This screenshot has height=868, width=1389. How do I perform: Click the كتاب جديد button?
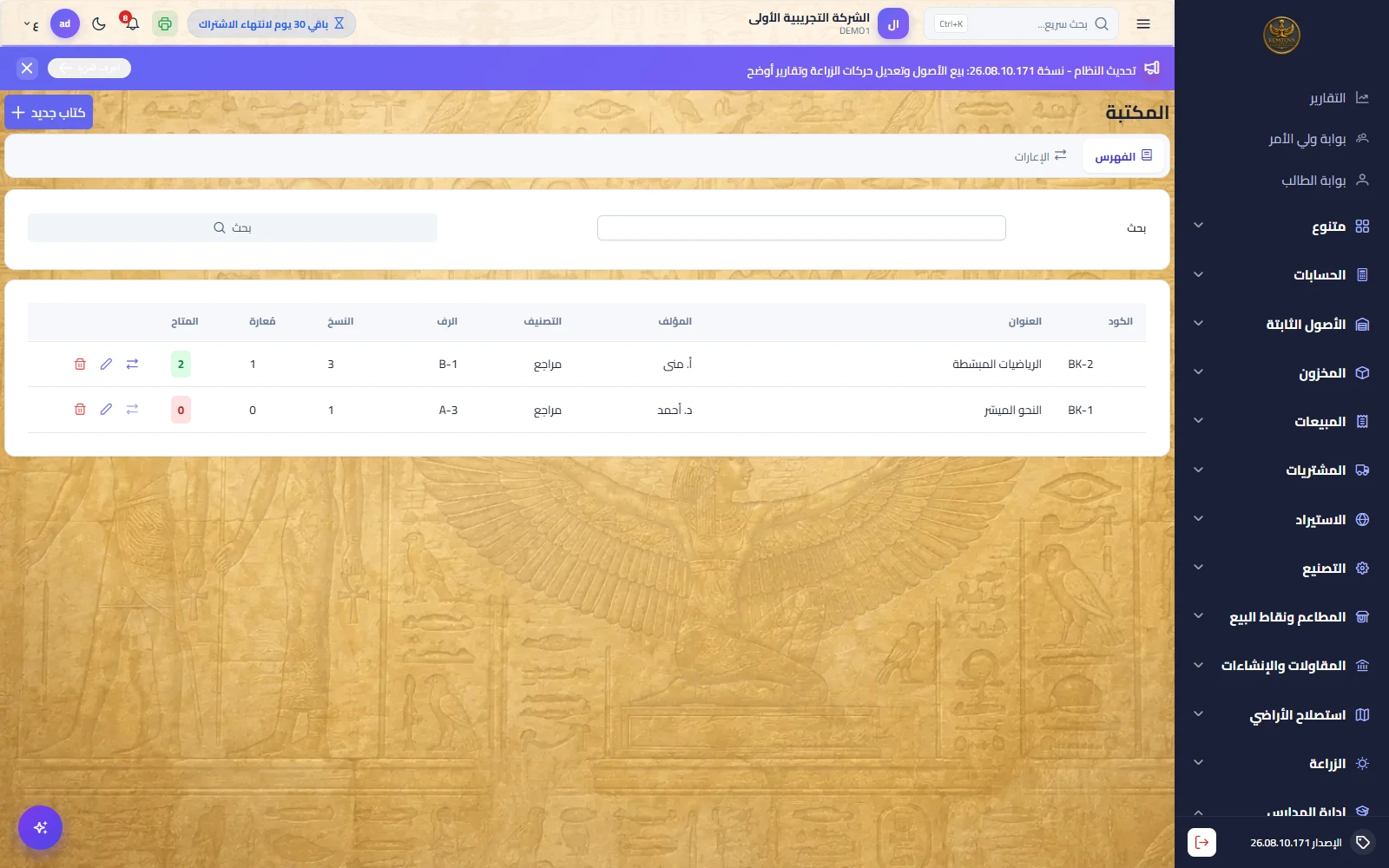[x=49, y=113]
